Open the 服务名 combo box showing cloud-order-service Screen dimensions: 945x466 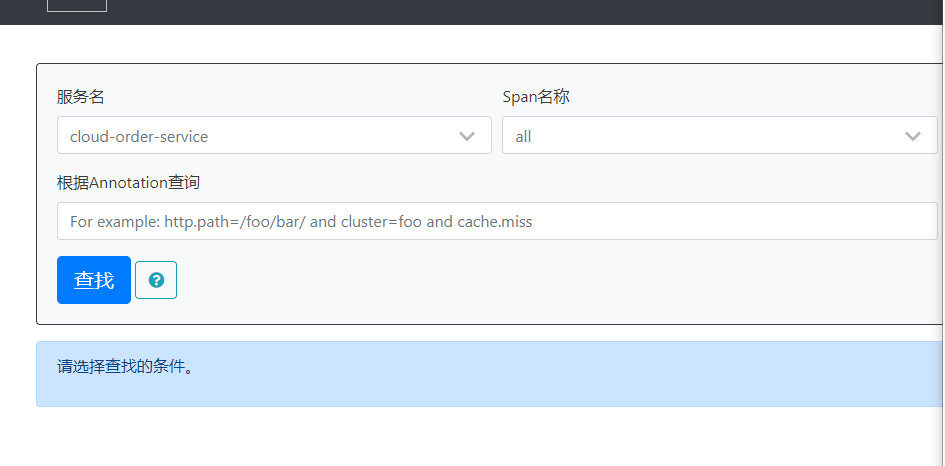tap(273, 136)
